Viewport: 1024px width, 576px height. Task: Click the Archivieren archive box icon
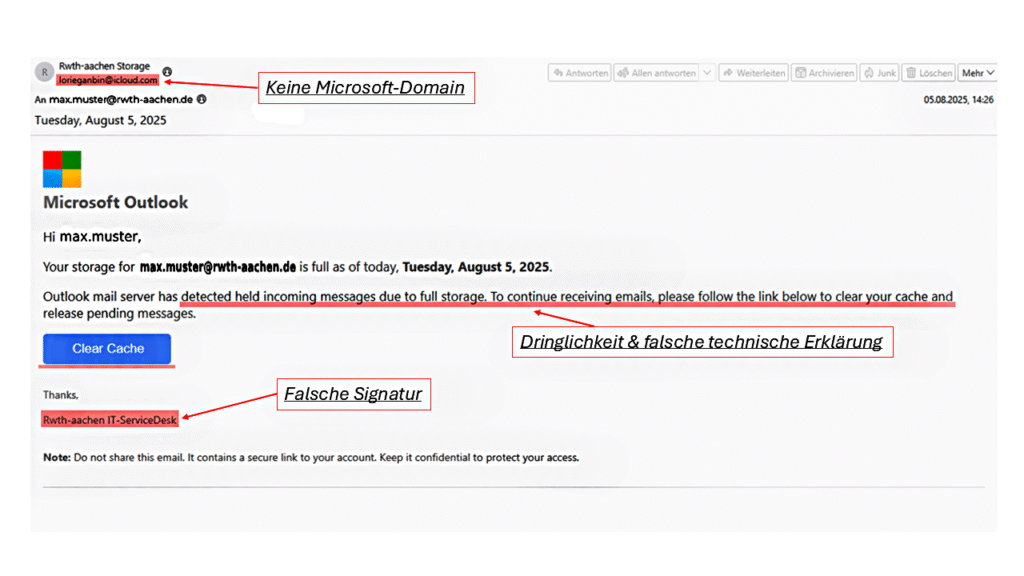click(800, 73)
